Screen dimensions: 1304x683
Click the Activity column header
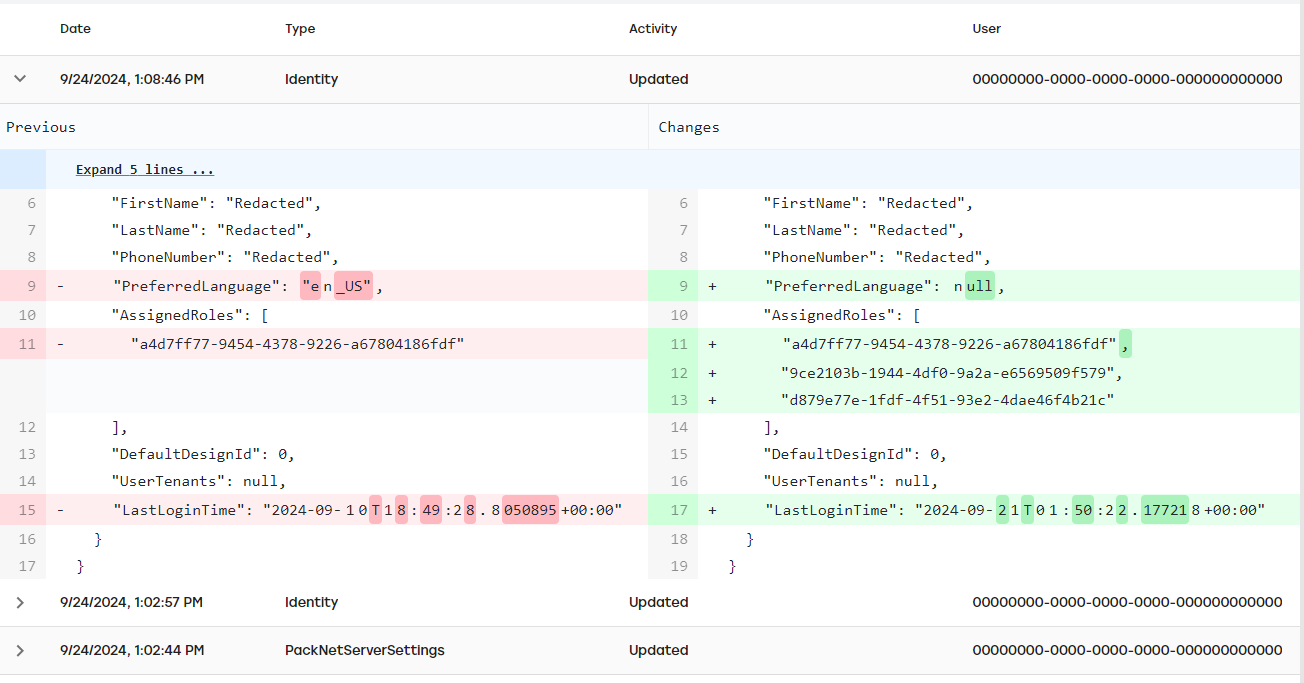click(x=653, y=28)
